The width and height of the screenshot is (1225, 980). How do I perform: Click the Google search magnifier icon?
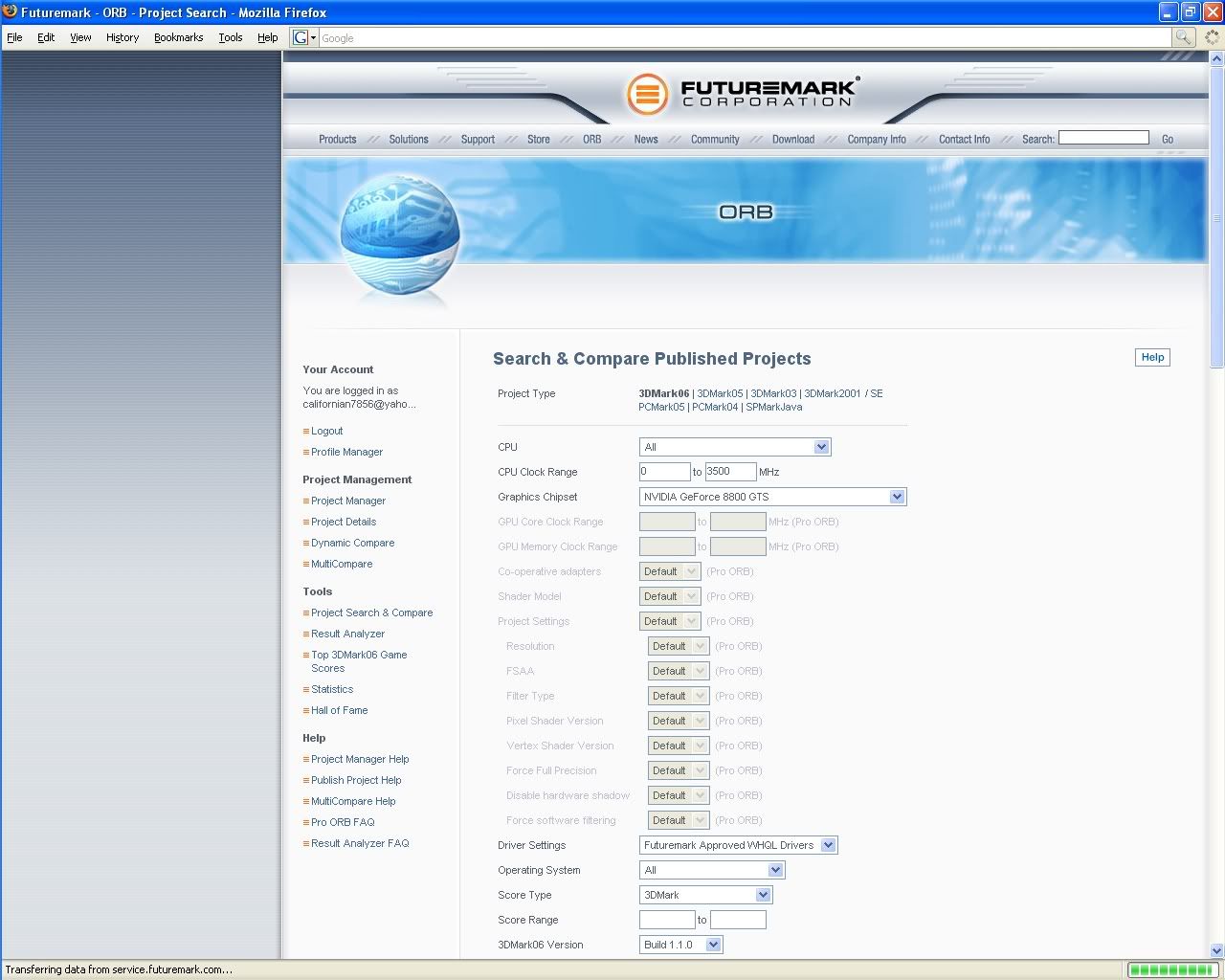[1184, 37]
